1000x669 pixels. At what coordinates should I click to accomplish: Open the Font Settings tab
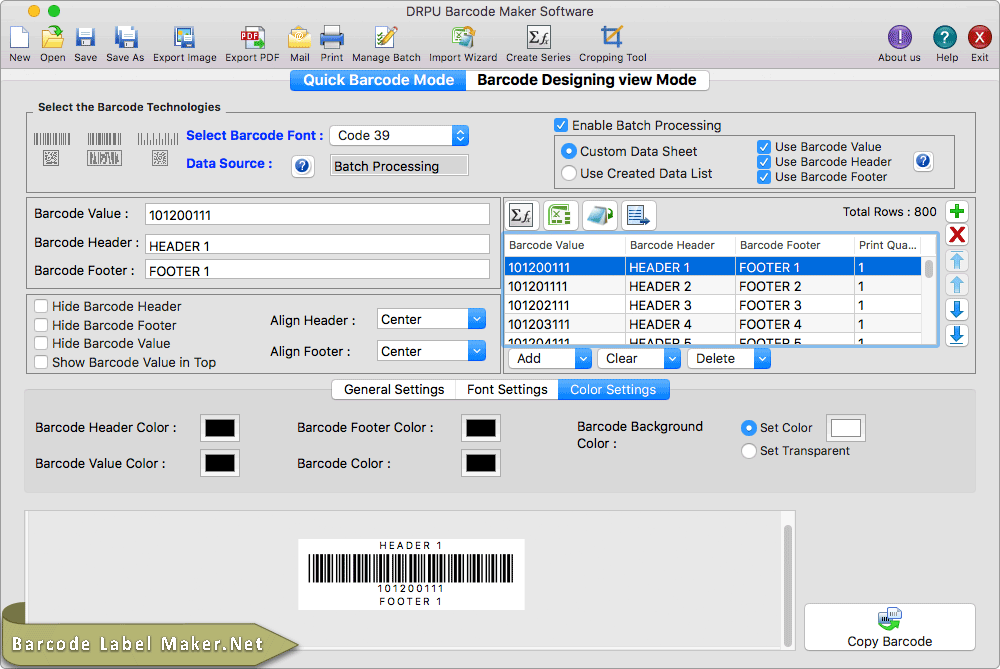click(x=507, y=390)
